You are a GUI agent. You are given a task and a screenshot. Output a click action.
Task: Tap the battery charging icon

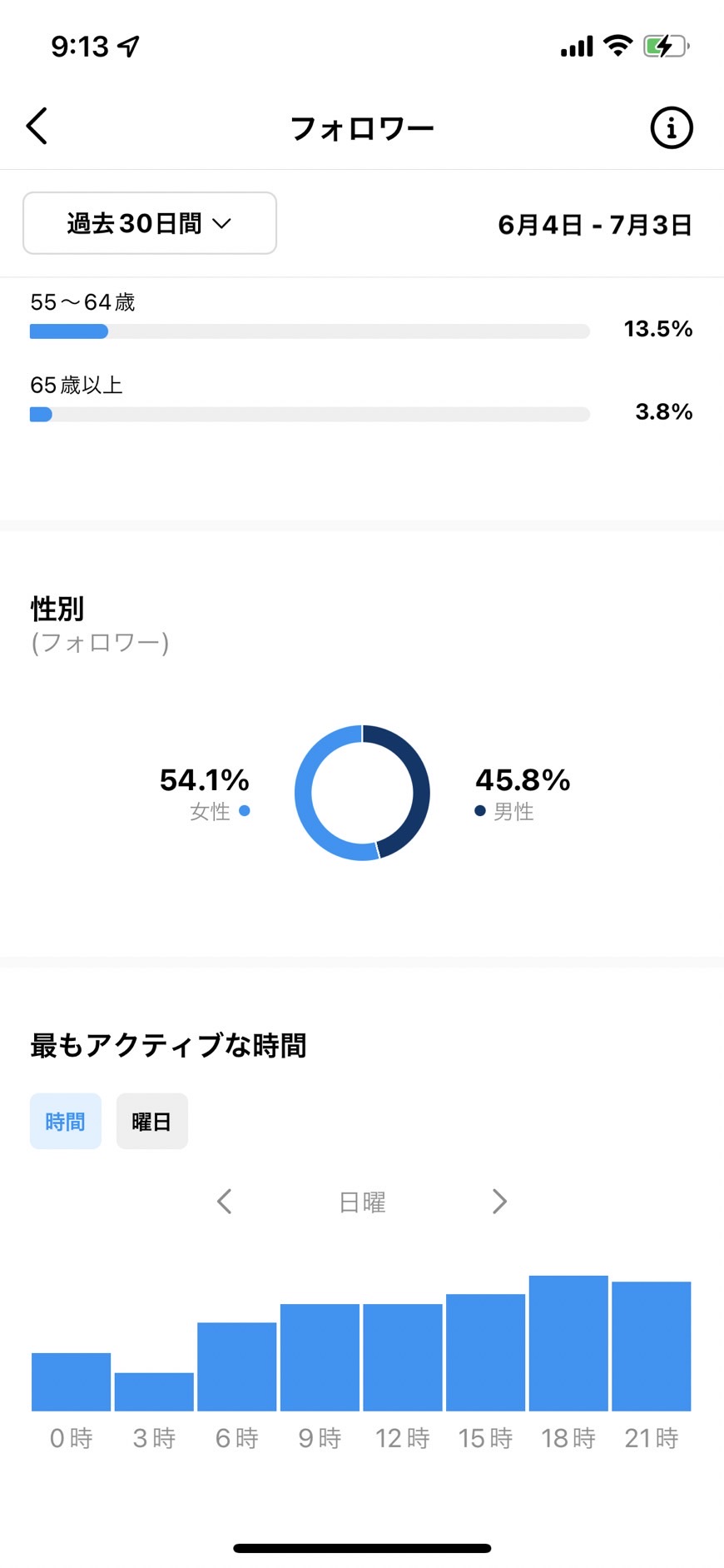point(666,46)
